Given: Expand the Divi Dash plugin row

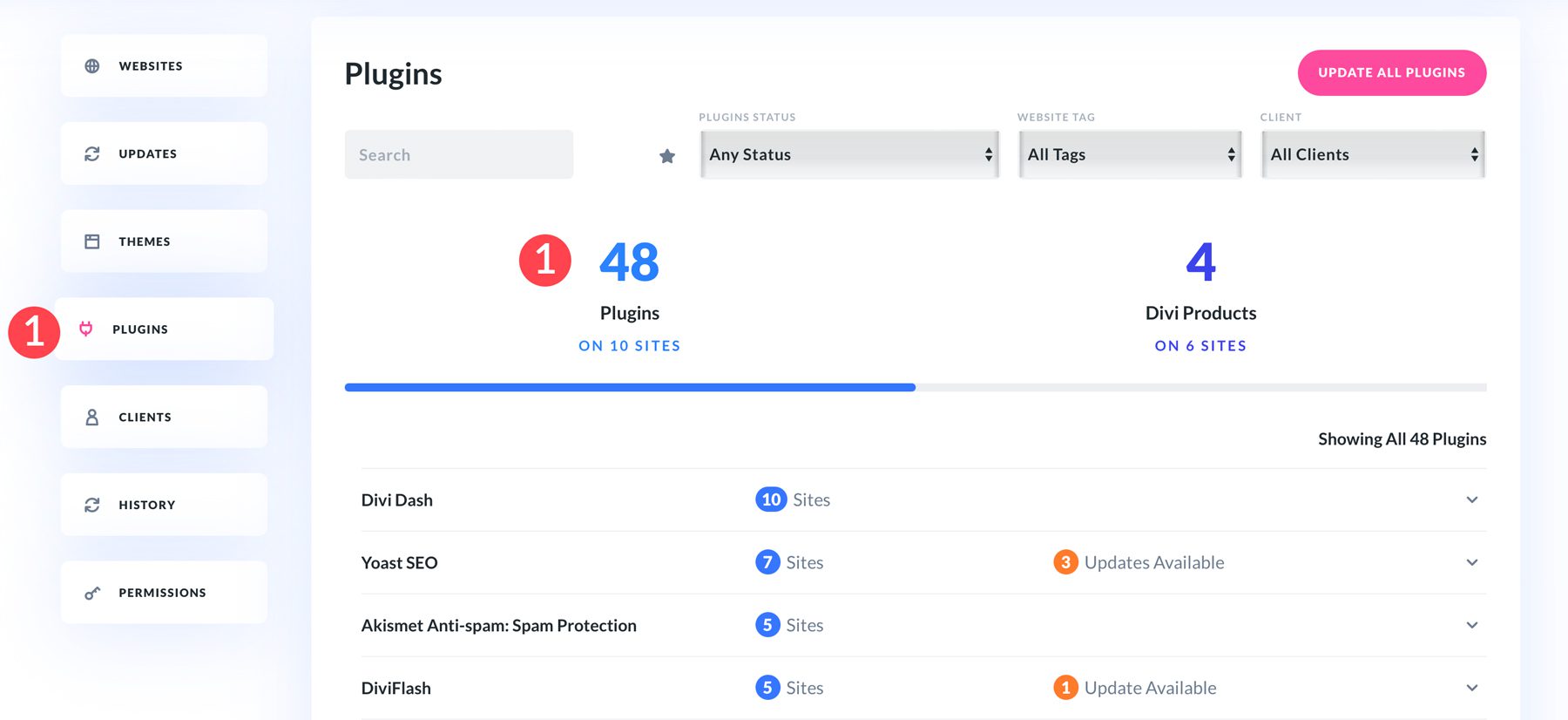Looking at the screenshot, I should [1471, 500].
